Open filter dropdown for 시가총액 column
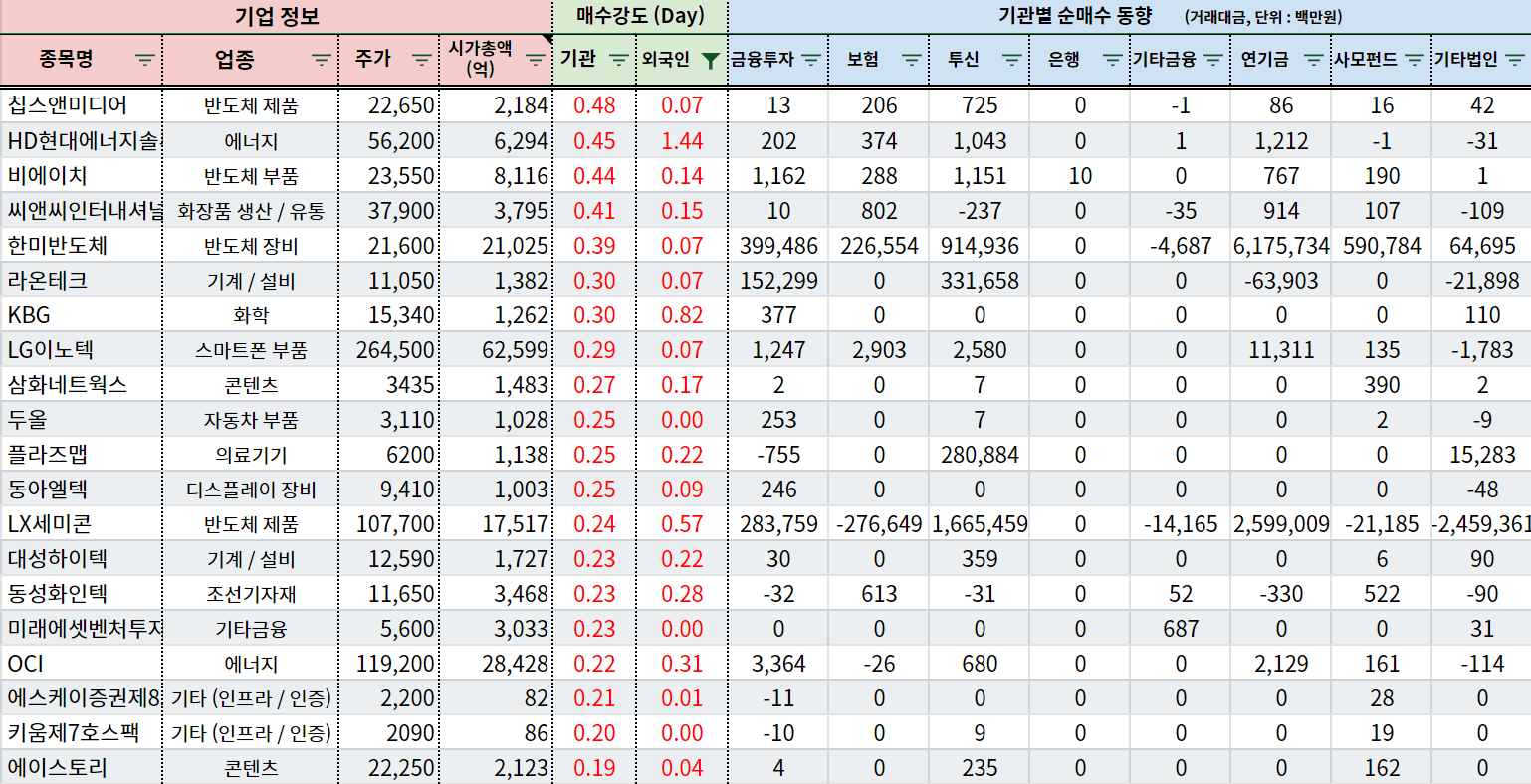 pos(536,60)
